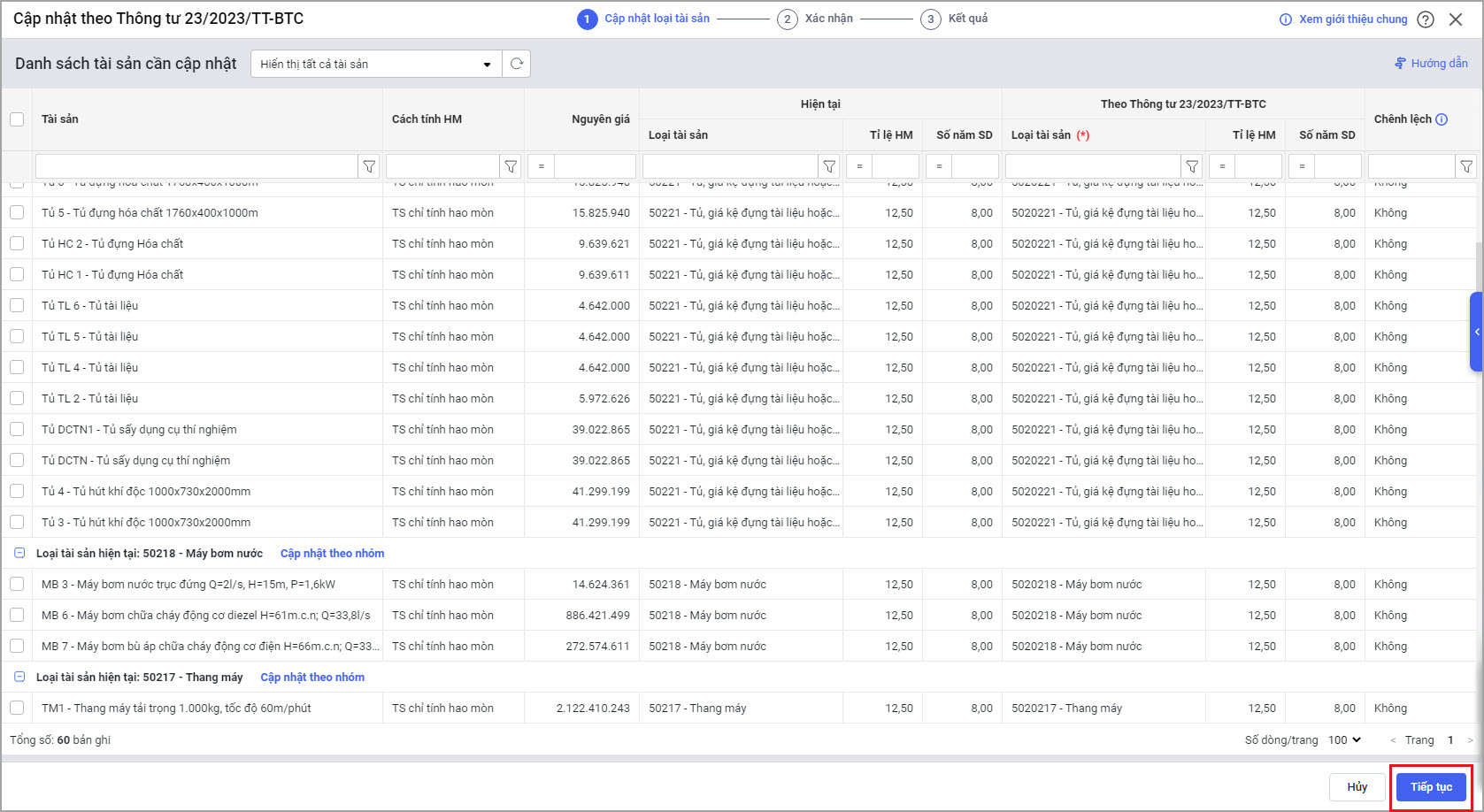
Task: Open the help question mark icon
Action: point(1425,19)
